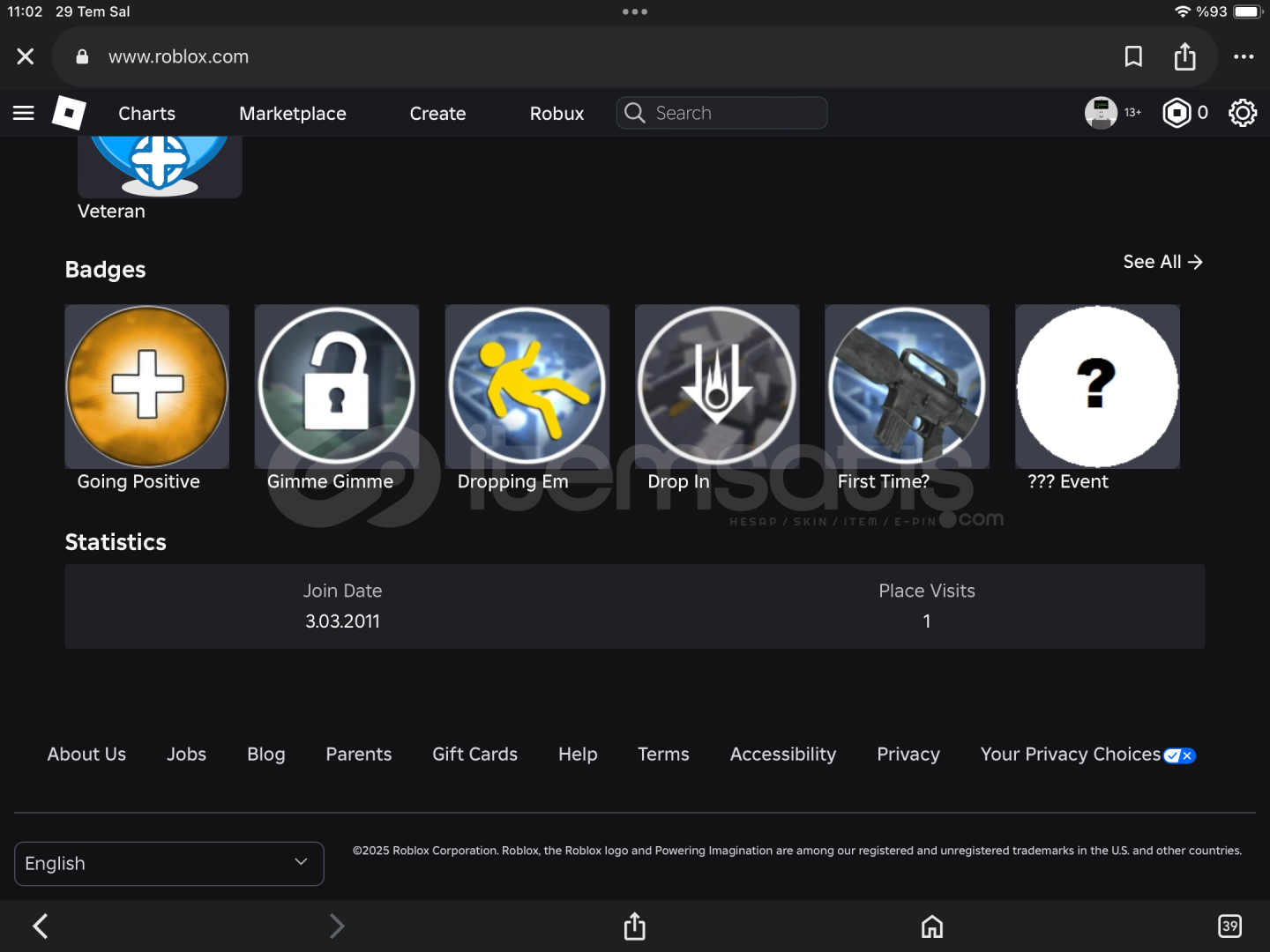Open the Roblox settings gear
Image resolution: width=1270 pixels, height=952 pixels.
coord(1243,113)
